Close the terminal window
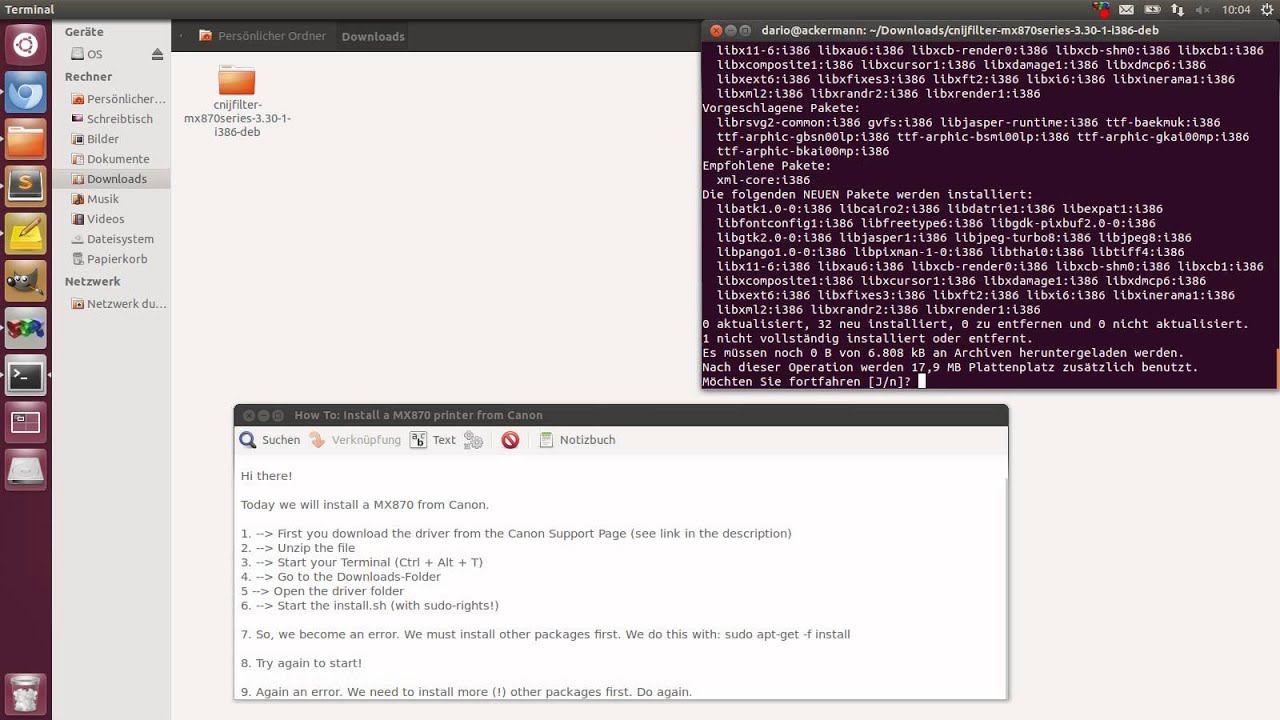Screen dimensions: 1280x720 coord(716,31)
